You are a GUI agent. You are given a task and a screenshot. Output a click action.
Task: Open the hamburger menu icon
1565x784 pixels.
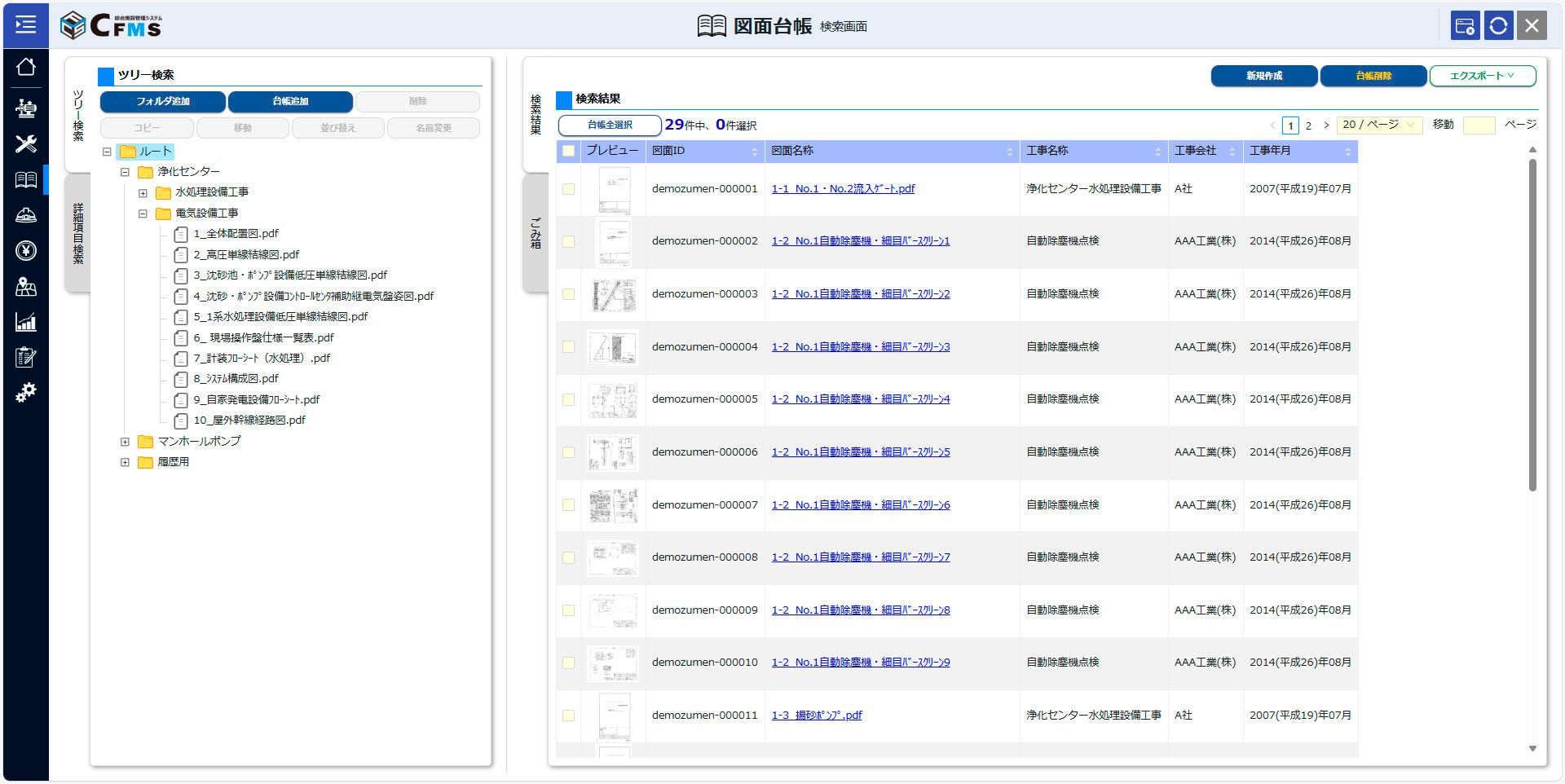click(25, 24)
